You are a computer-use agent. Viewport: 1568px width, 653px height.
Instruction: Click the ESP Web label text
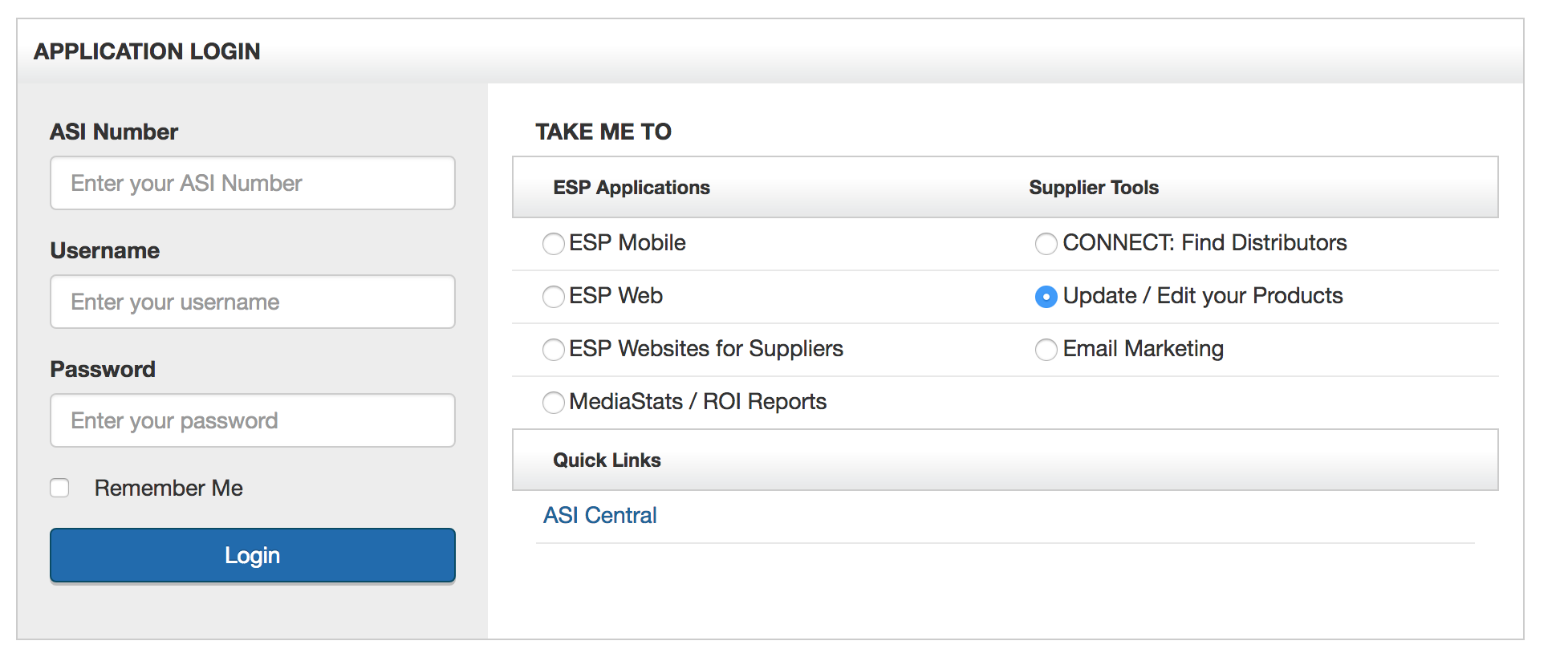pyautogui.click(x=615, y=296)
